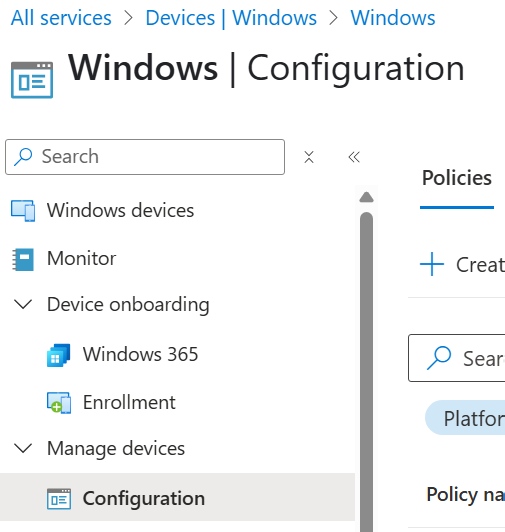The image size is (505, 532).
Task: Click into the policies Search box
Action: pyautogui.click(x=456, y=358)
